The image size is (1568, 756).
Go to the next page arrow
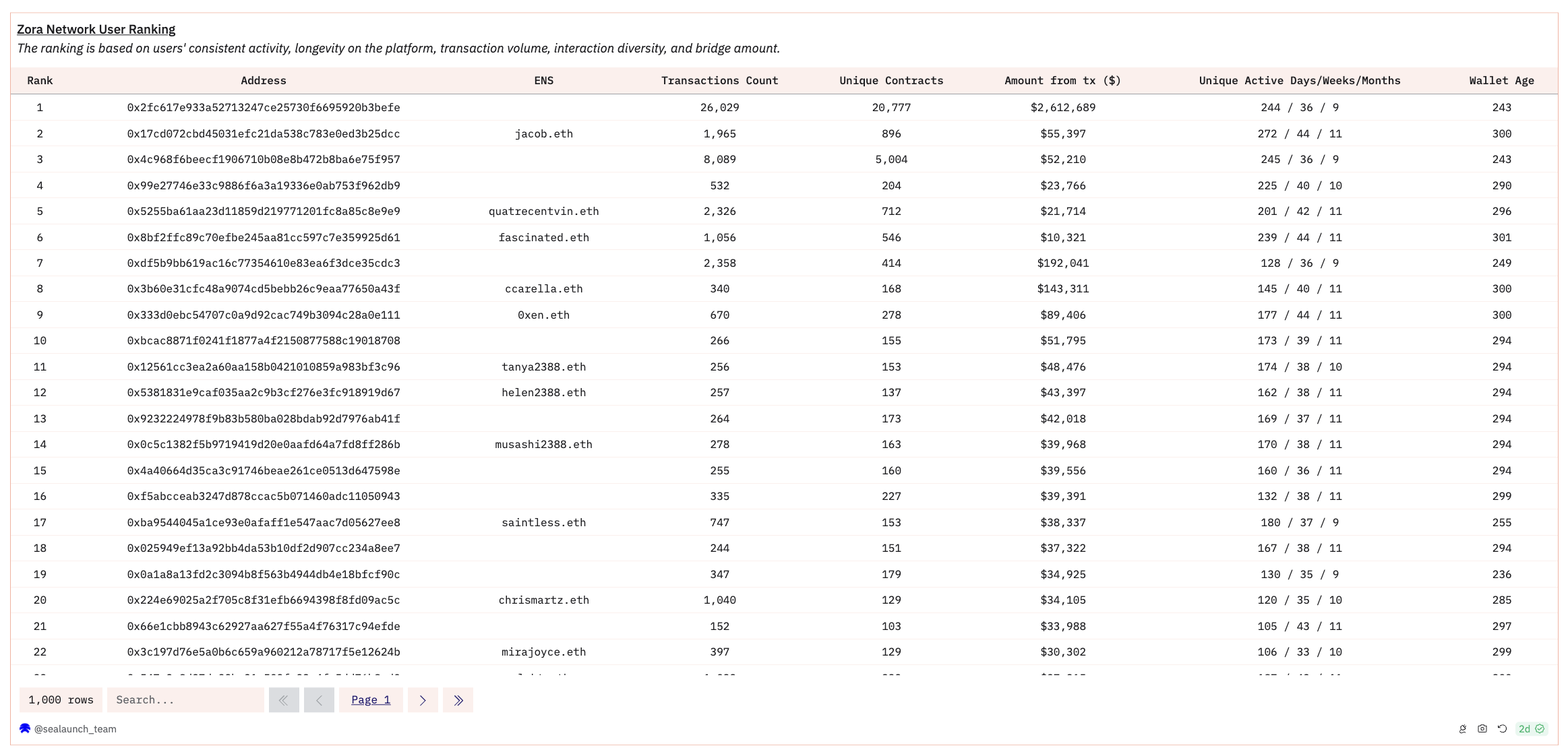(x=423, y=700)
